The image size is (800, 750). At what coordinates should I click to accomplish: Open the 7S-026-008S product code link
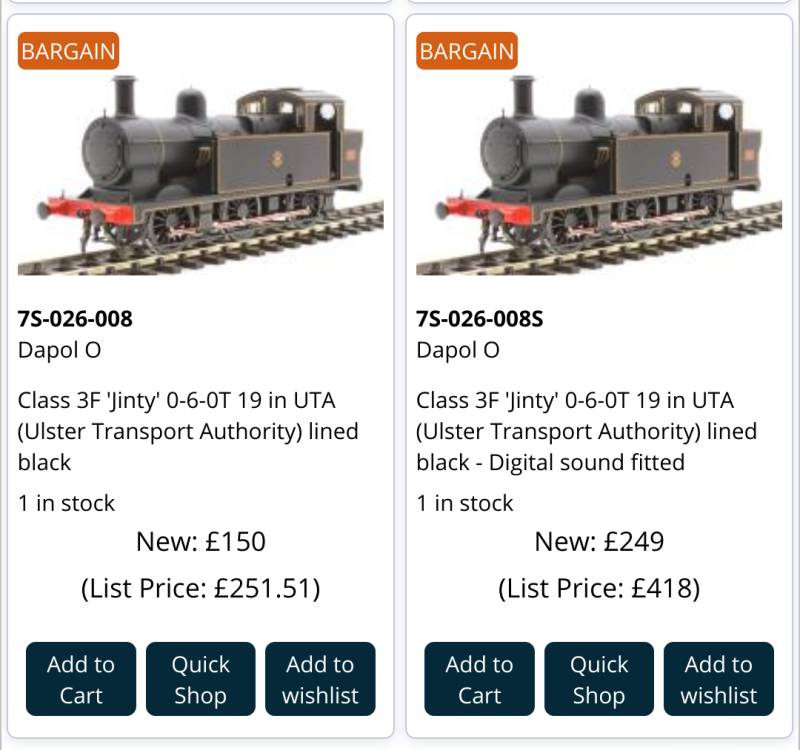point(479,319)
